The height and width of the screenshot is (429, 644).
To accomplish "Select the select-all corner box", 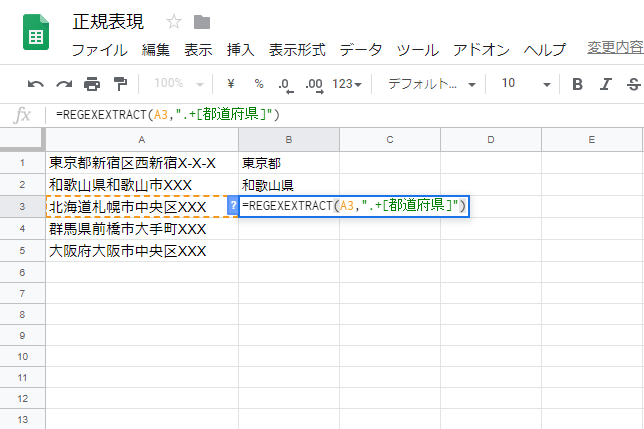I will coord(21,139).
